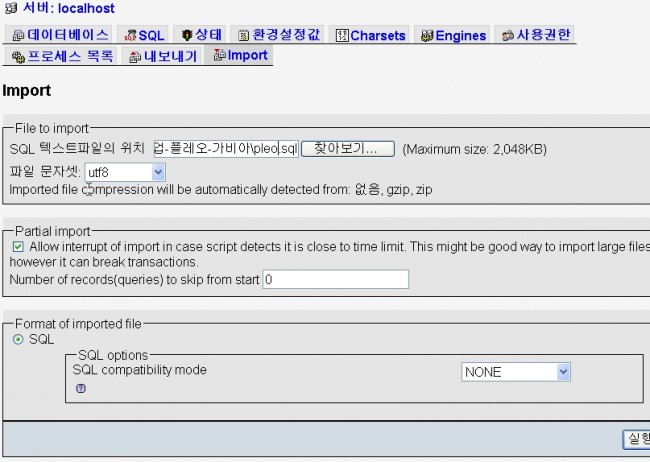The image size is (650, 462).
Task: Open the 환경설정값 tab
Action: click(x=277, y=35)
